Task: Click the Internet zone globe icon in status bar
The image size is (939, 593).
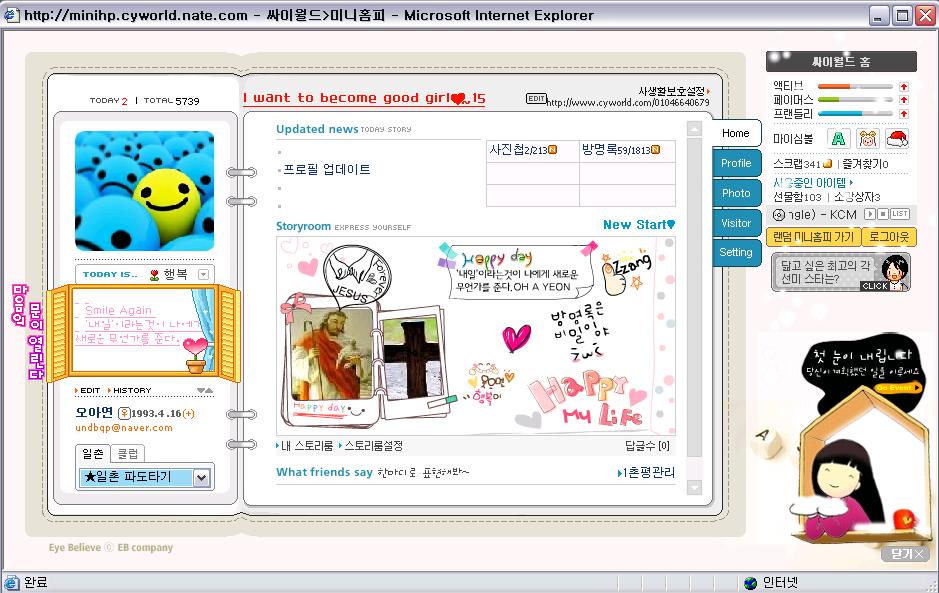Action: (x=750, y=583)
